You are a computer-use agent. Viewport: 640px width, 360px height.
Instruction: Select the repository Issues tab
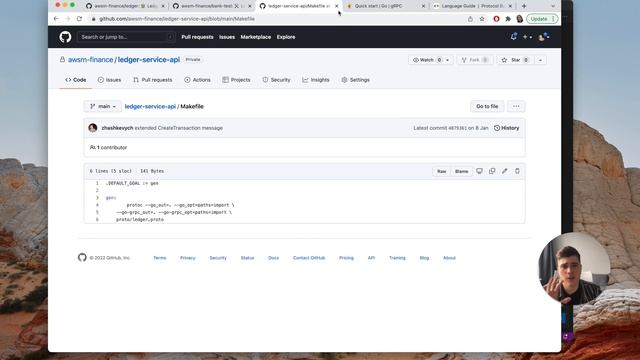[x=109, y=80]
